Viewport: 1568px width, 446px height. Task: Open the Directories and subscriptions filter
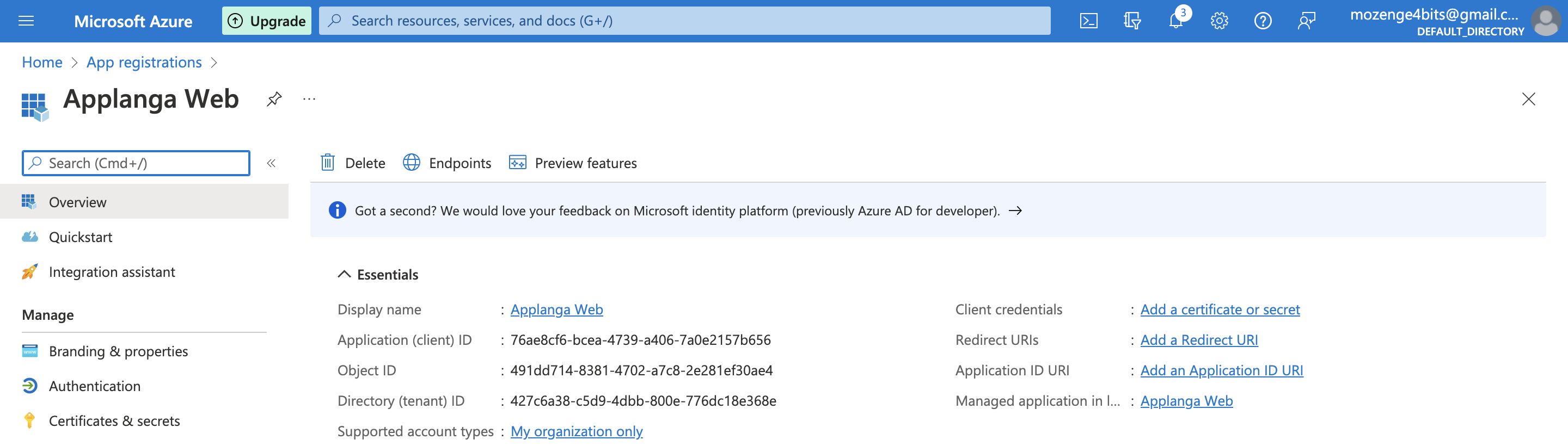click(x=1132, y=21)
